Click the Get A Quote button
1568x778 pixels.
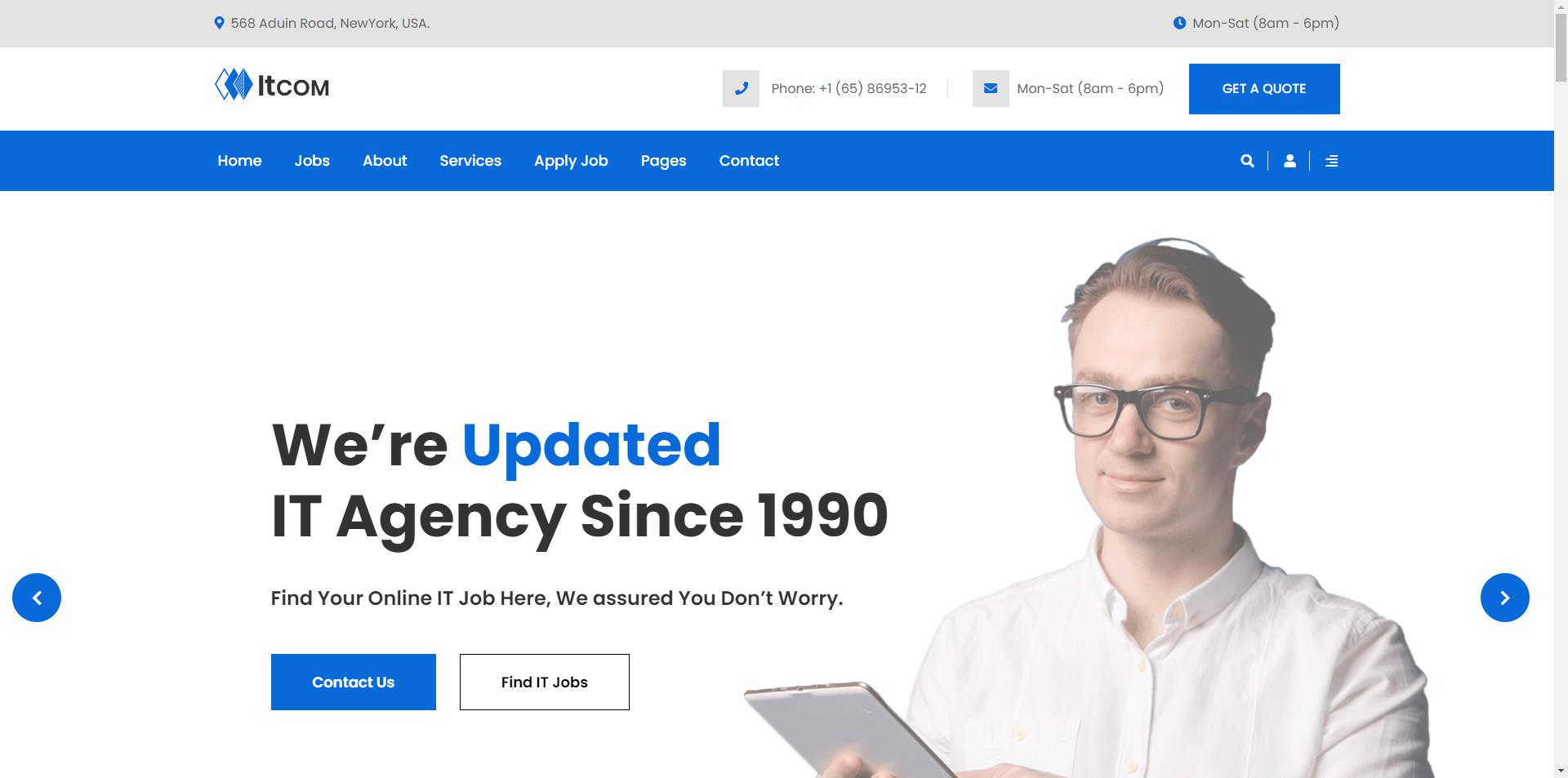pos(1264,89)
